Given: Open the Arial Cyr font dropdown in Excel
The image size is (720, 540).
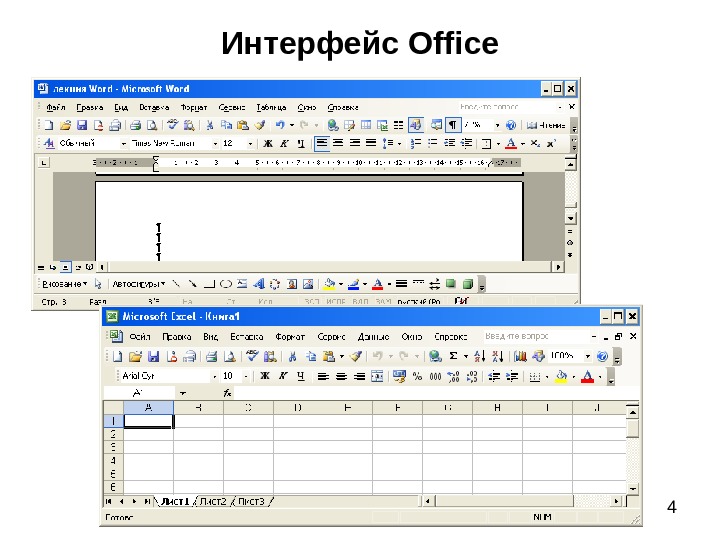Looking at the screenshot, I should (x=214, y=377).
